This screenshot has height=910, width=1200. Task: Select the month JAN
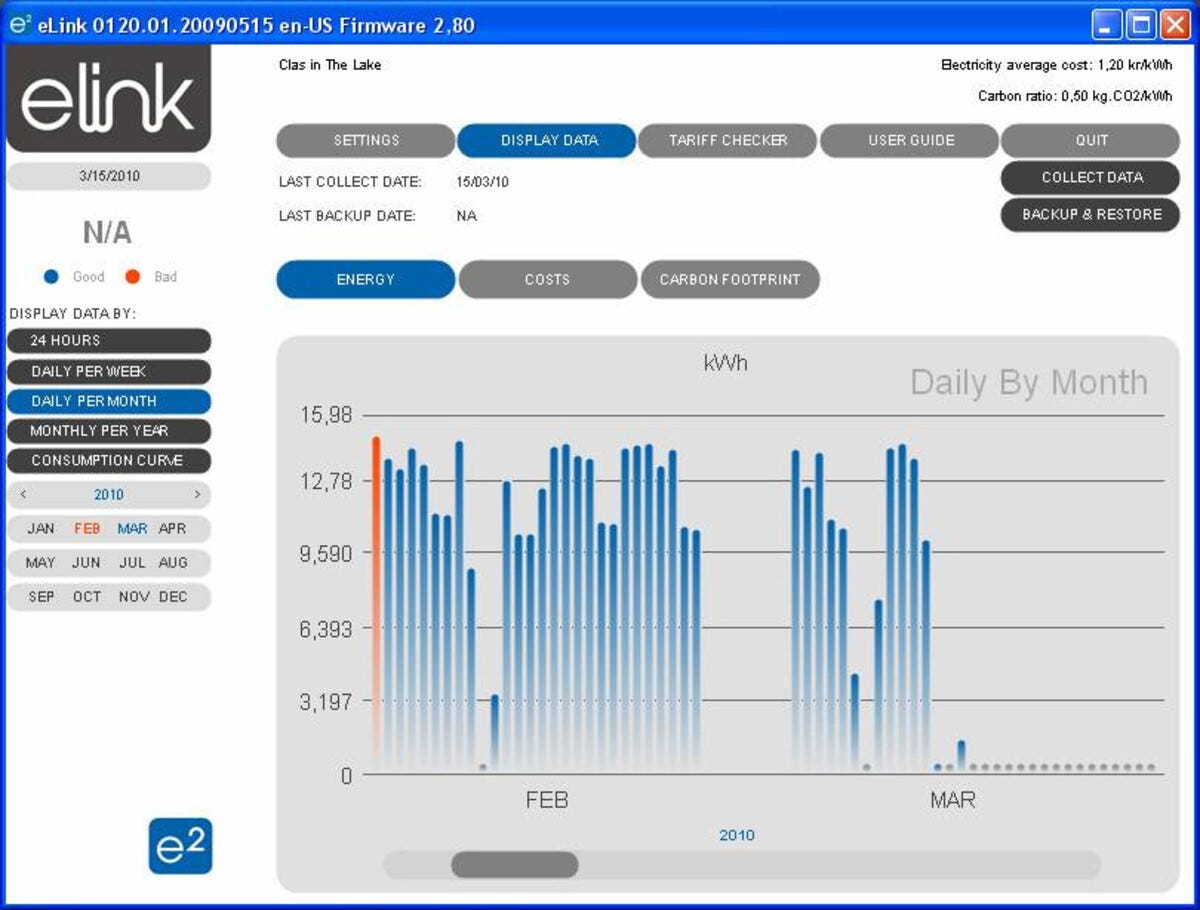click(41, 528)
